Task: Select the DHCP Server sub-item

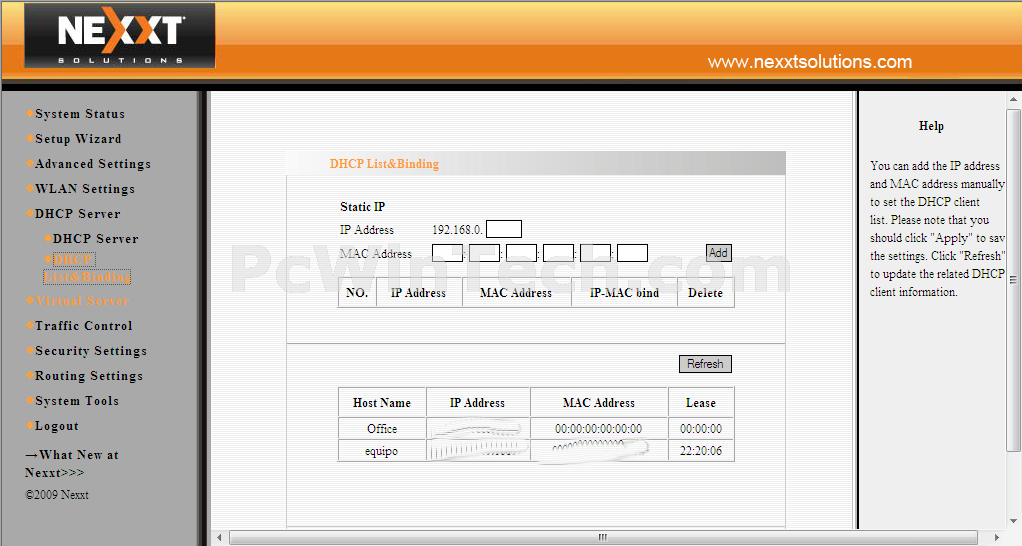Action: [95, 239]
